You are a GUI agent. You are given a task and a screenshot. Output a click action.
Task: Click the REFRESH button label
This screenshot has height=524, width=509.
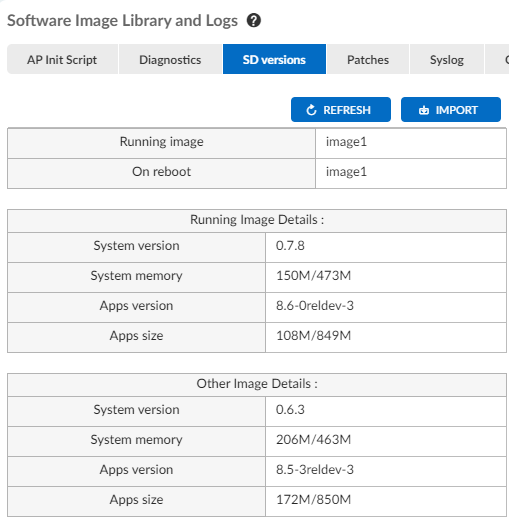(347, 110)
